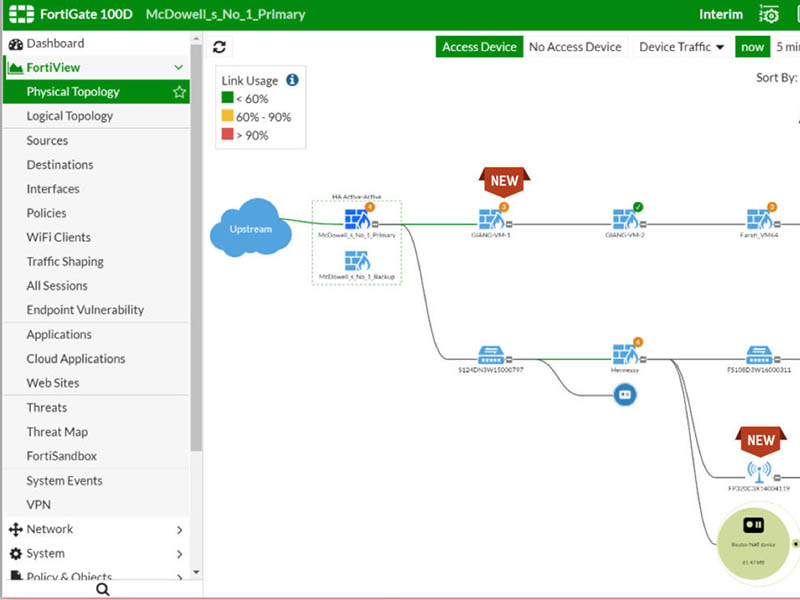Image resolution: width=800 pixels, height=600 pixels.
Task: Click the Interim label in header
Action: tap(721, 14)
